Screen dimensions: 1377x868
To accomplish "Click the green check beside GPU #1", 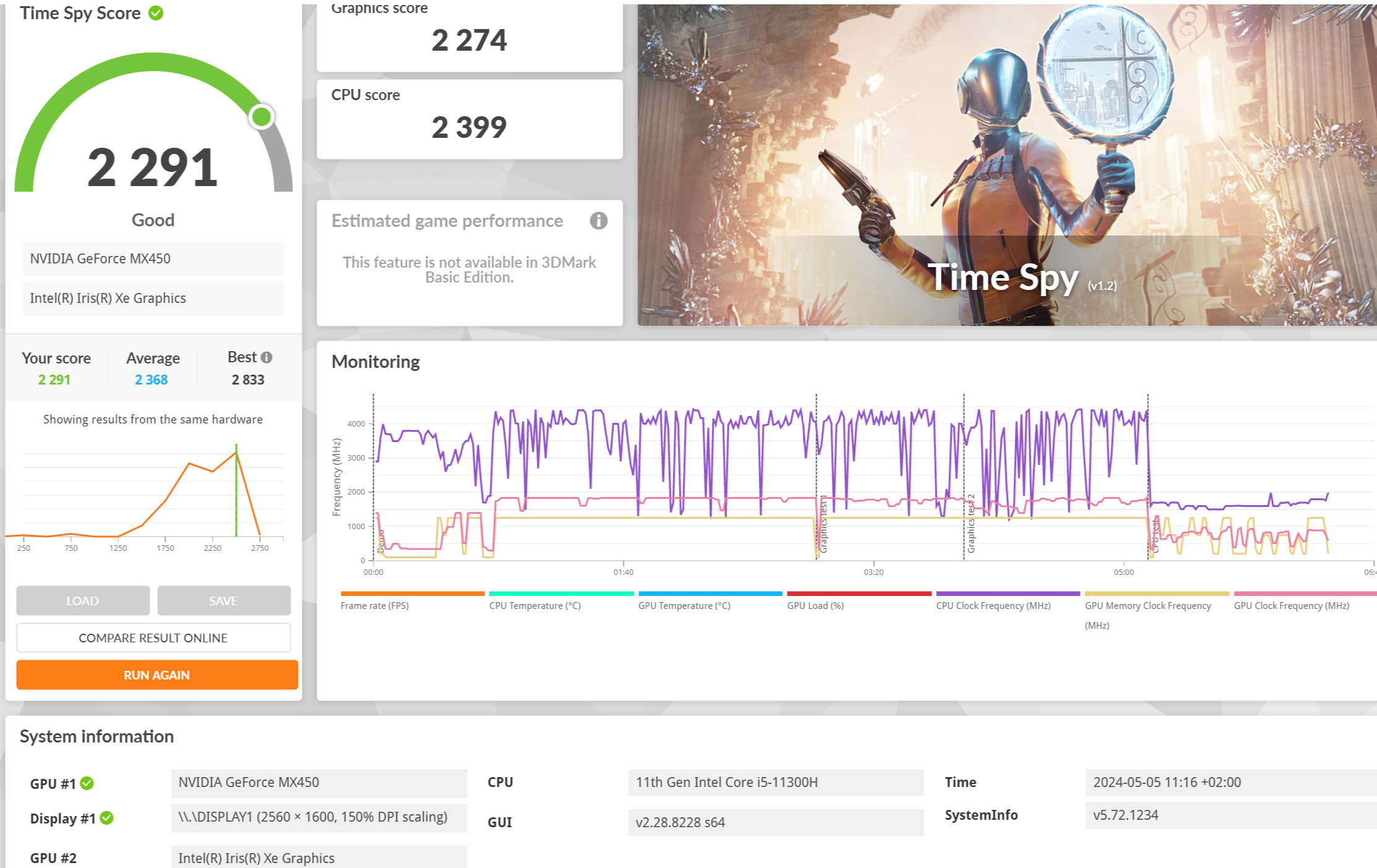I will tap(87, 783).
